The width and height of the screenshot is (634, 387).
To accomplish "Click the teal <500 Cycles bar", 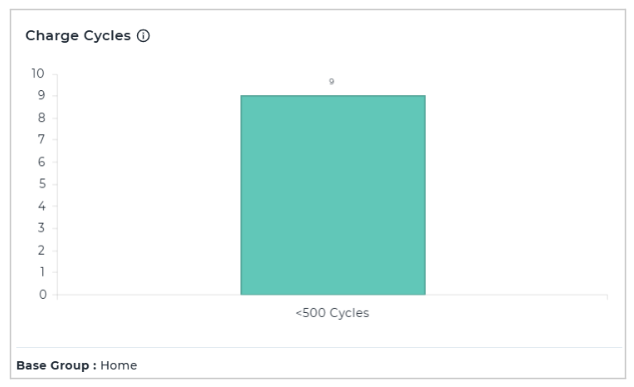I will pyautogui.click(x=333, y=195).
